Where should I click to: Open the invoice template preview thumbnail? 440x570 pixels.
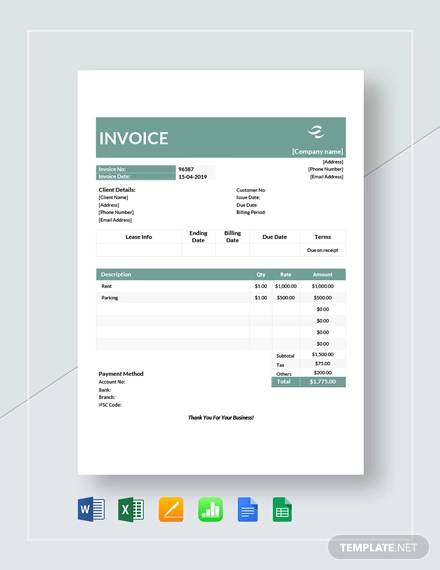click(221, 272)
